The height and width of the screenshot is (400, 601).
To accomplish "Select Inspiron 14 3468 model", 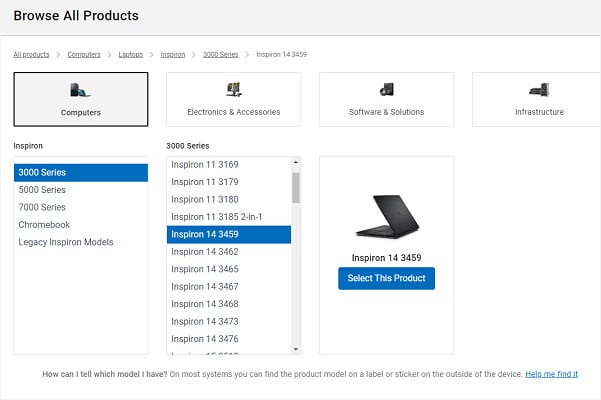I will (x=229, y=304).
